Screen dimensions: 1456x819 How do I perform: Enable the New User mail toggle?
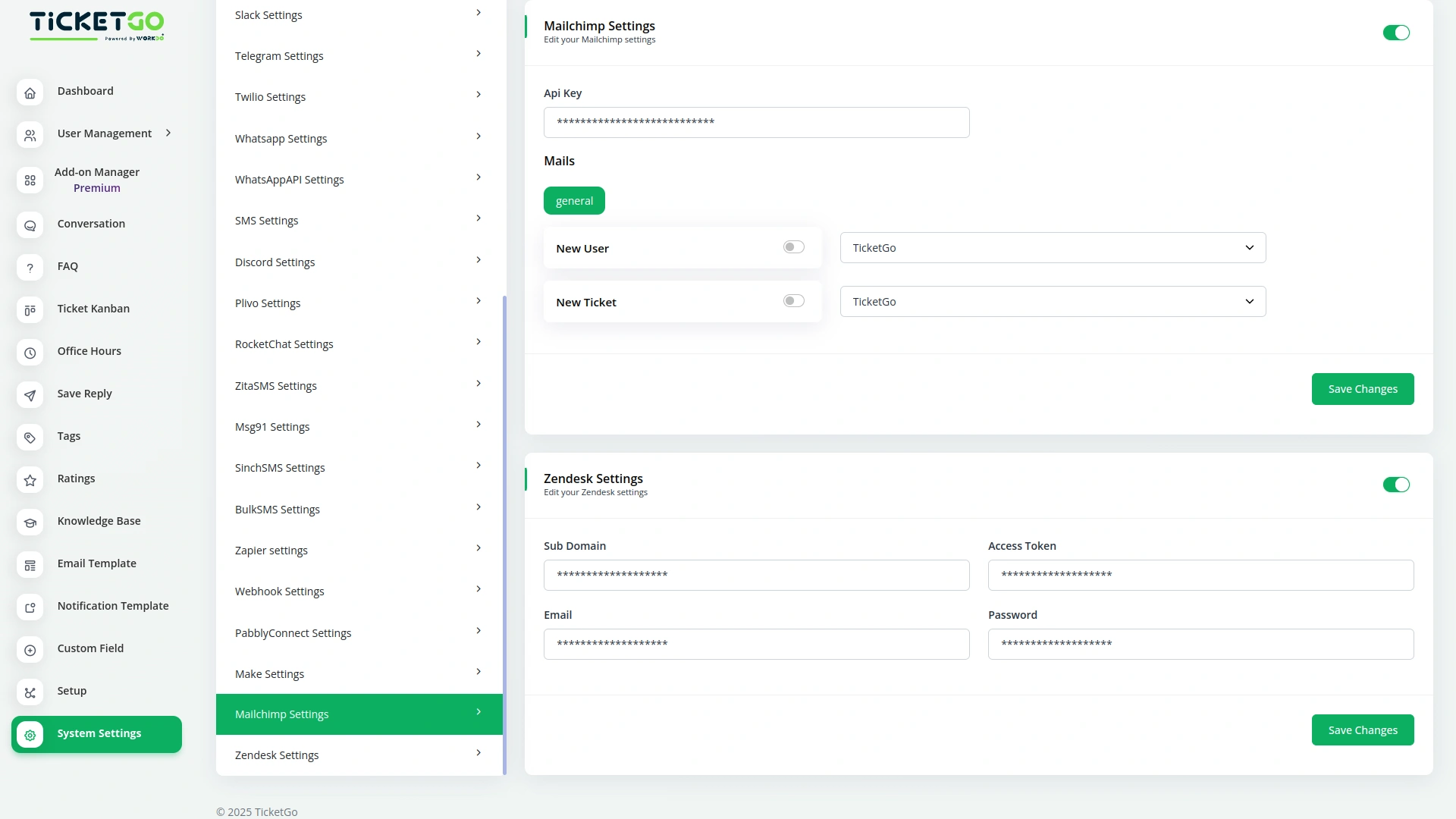pos(794,246)
